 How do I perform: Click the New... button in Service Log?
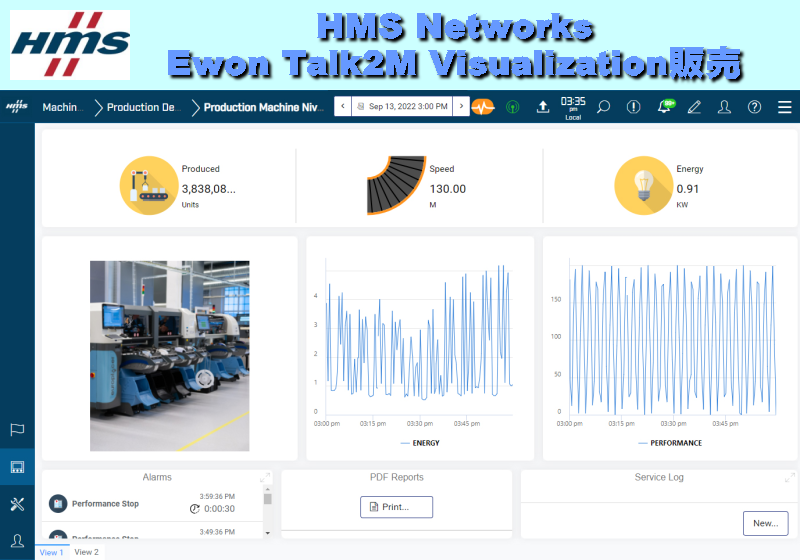click(765, 523)
